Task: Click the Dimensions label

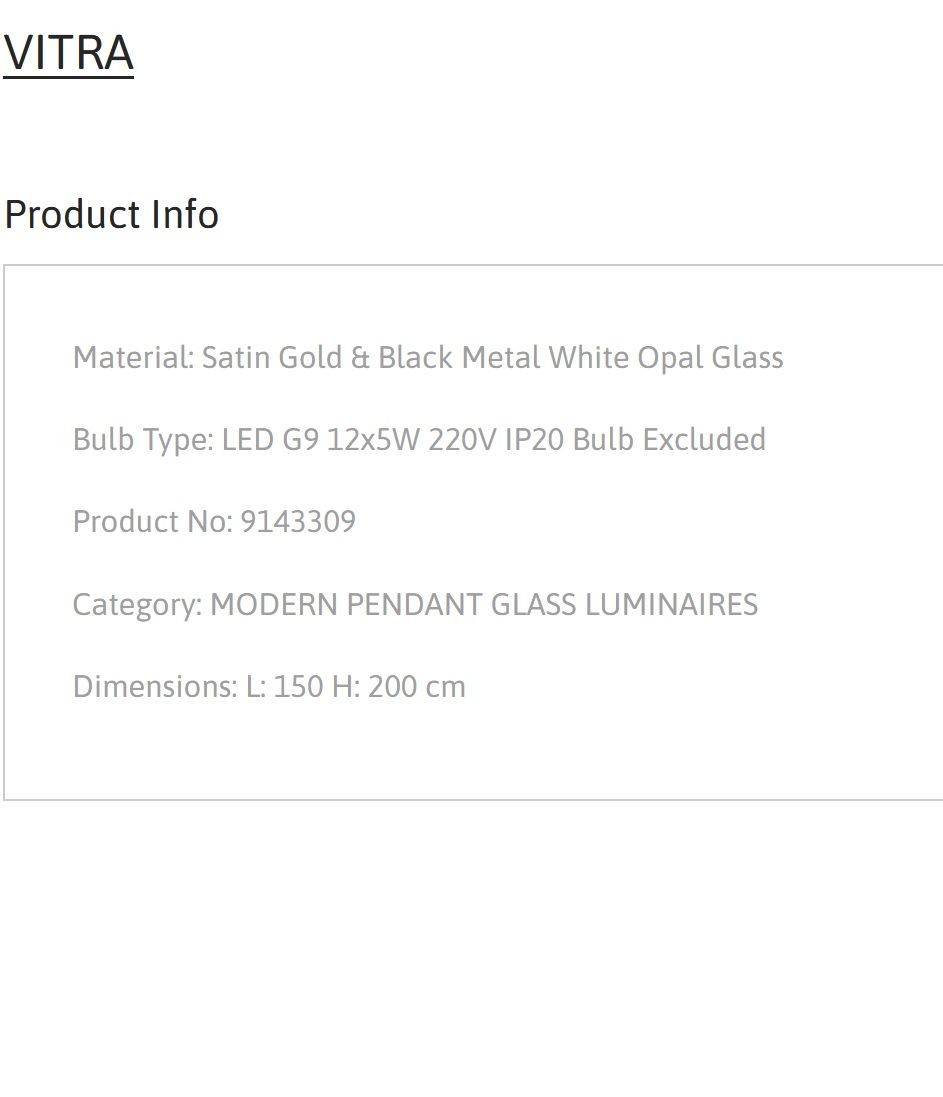Action: tap(155, 686)
